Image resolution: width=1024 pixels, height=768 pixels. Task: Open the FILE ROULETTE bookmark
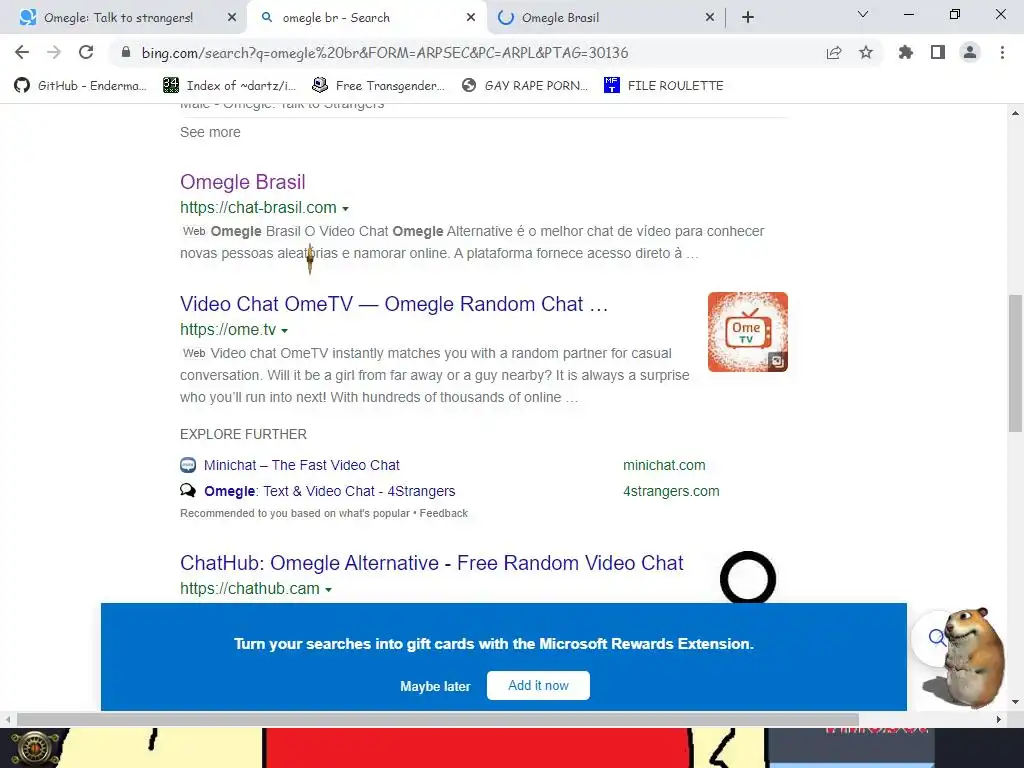coord(664,86)
